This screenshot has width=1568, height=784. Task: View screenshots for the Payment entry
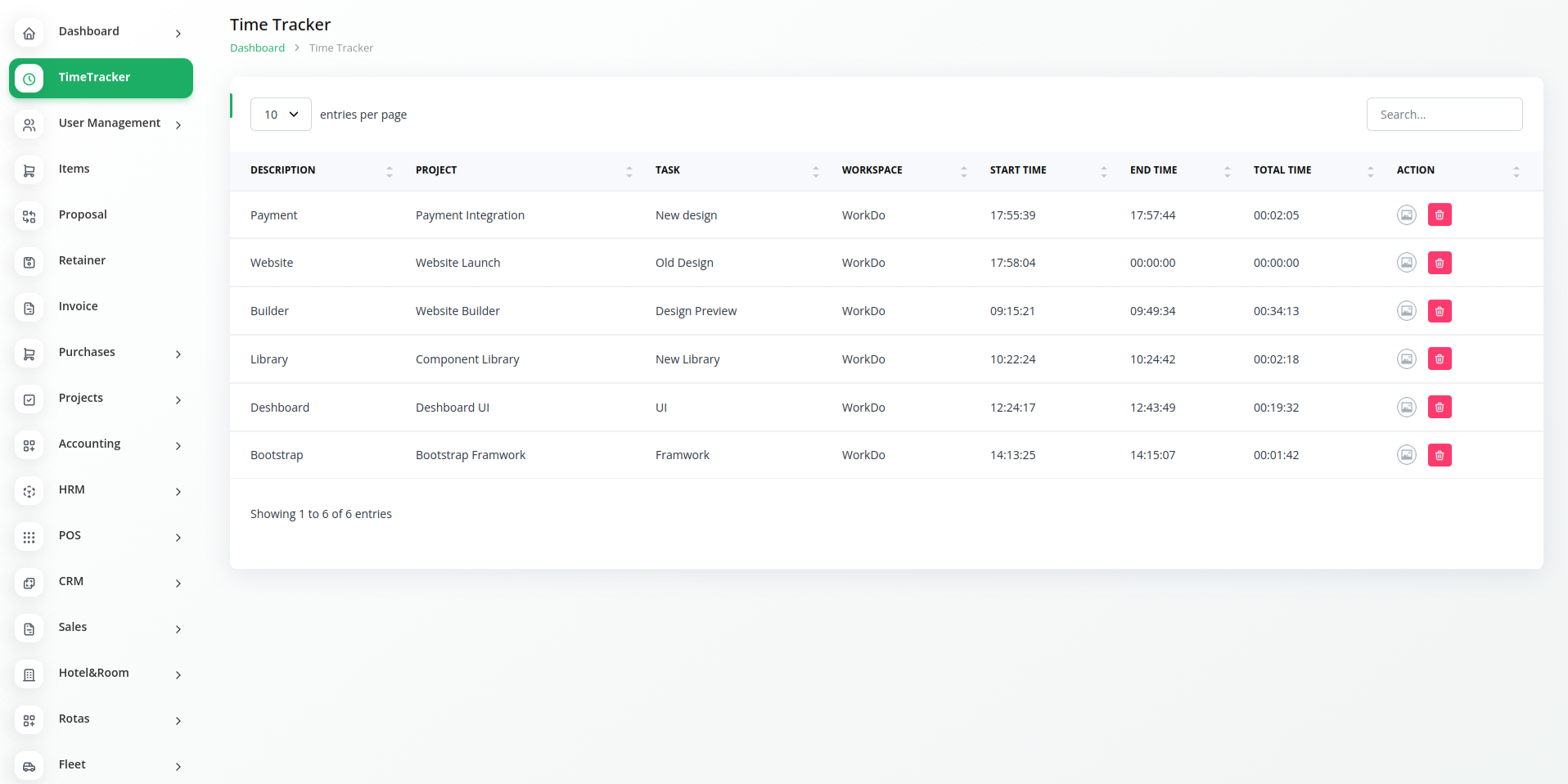pyautogui.click(x=1406, y=215)
